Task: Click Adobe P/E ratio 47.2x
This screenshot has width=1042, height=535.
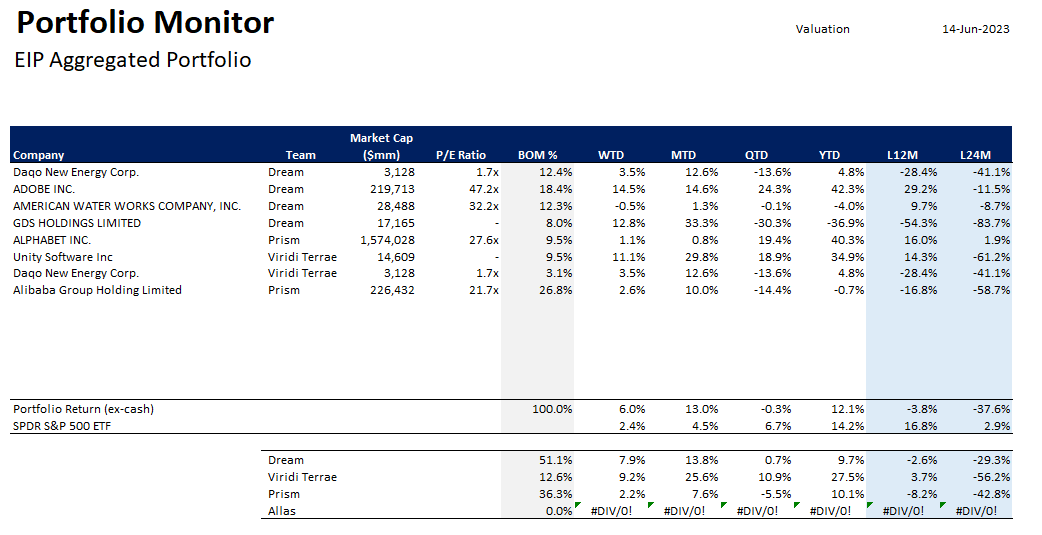Action: [x=484, y=189]
